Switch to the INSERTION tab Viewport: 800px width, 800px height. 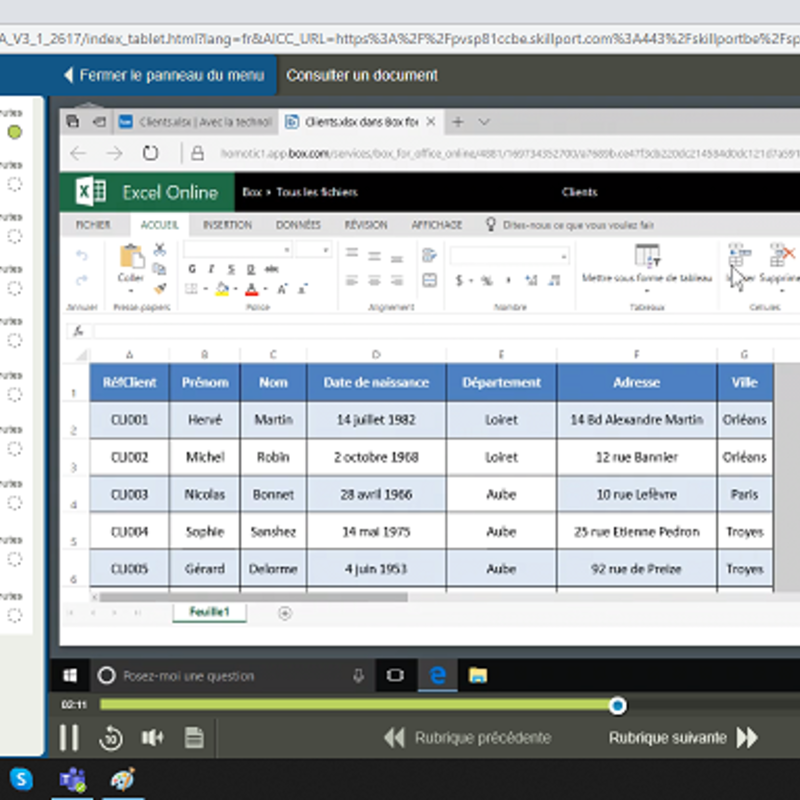[x=228, y=224]
